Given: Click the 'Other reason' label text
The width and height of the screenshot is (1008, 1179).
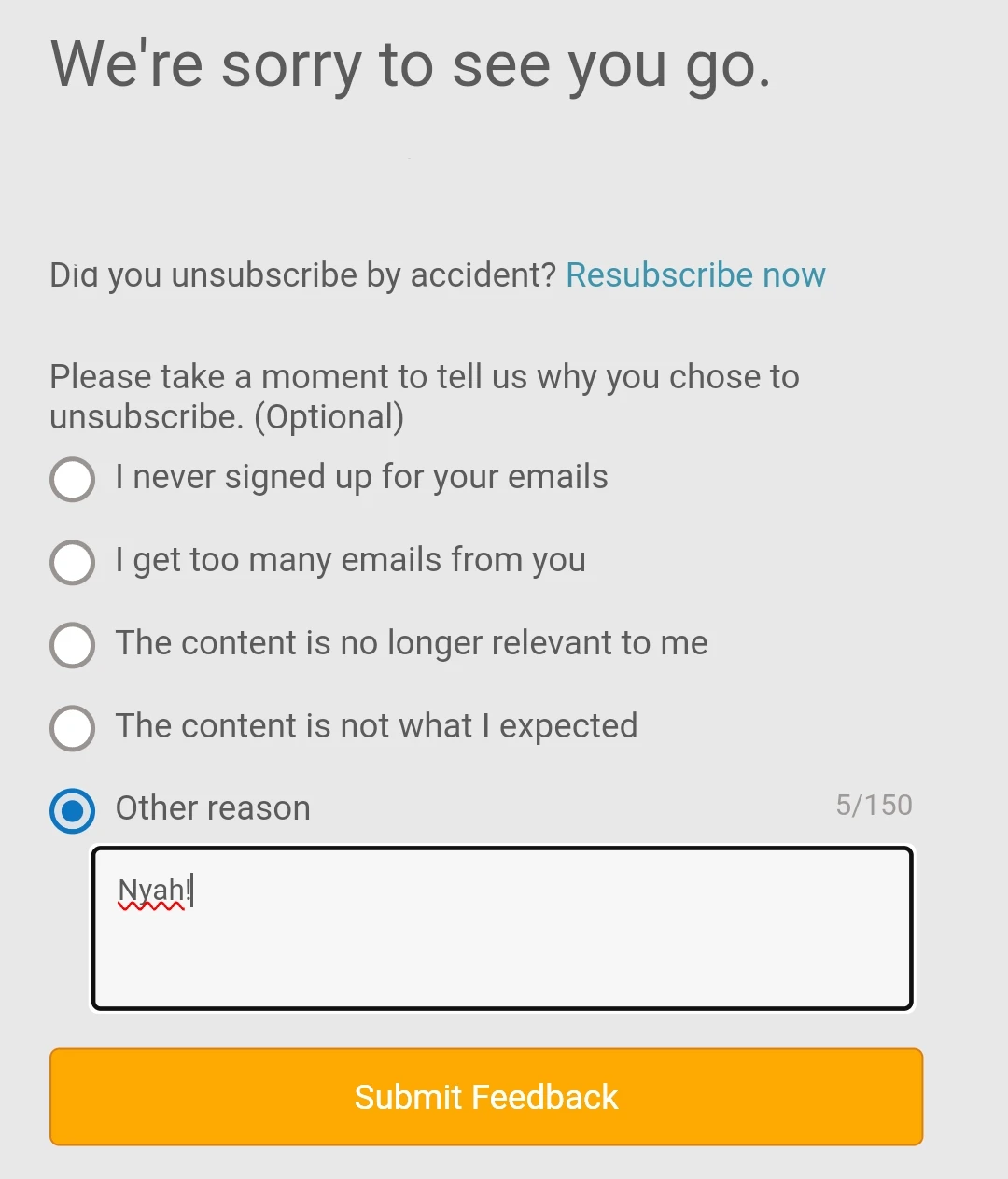Looking at the screenshot, I should point(213,808).
